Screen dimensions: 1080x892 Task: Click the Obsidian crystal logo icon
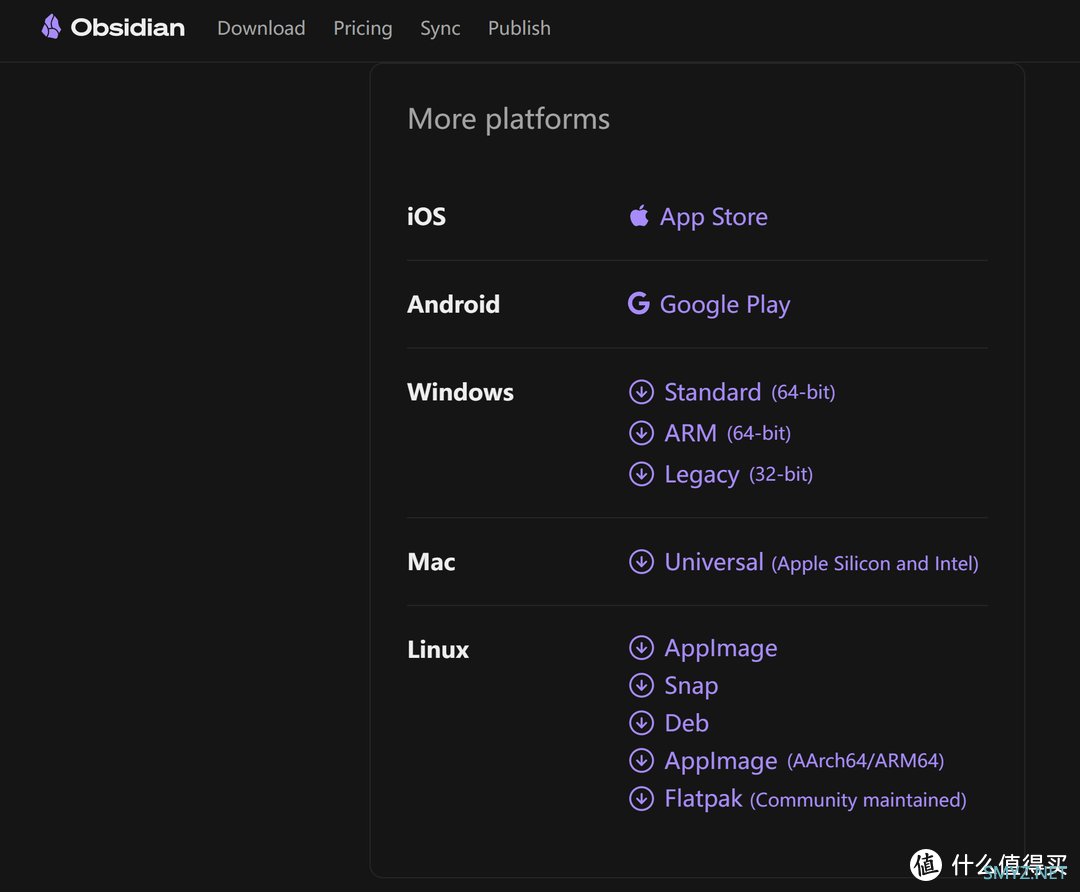(51, 27)
